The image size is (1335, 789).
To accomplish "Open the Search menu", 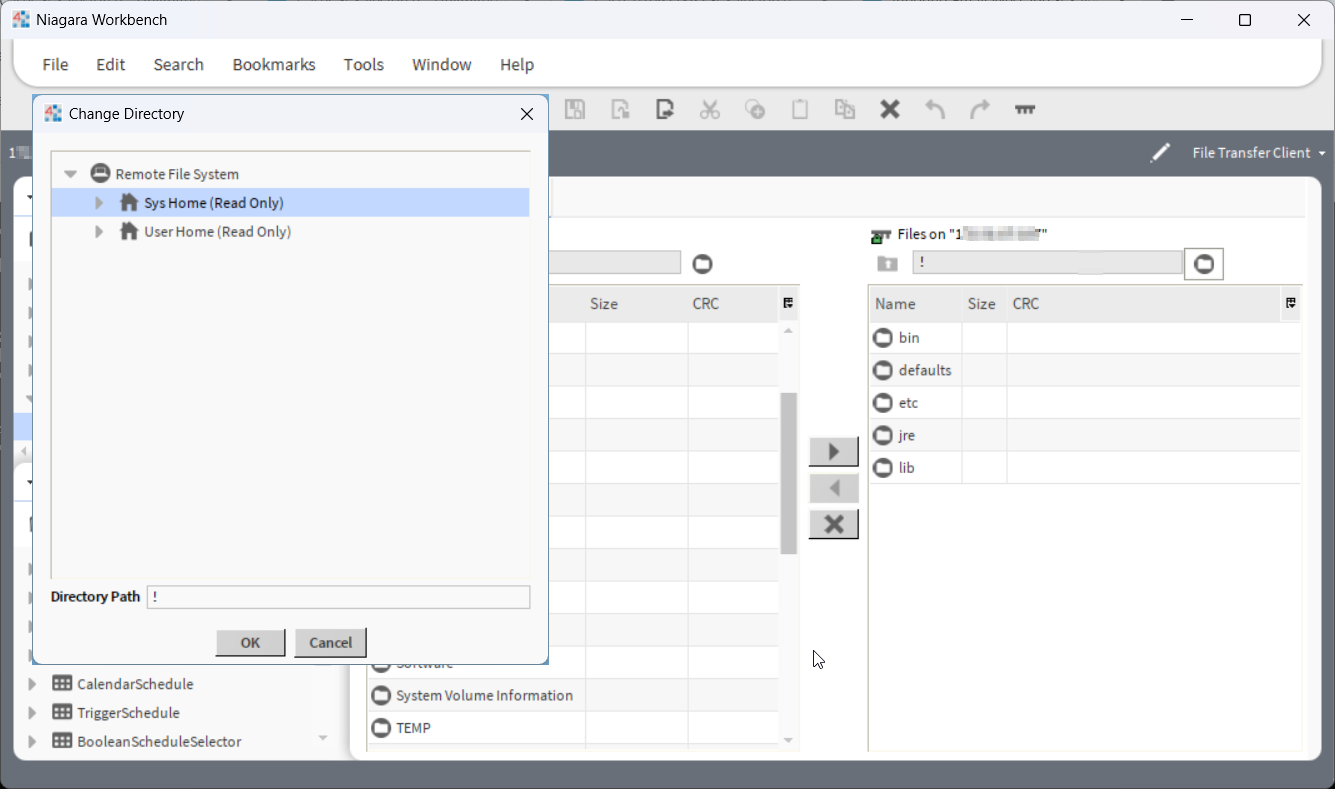I will 179,64.
